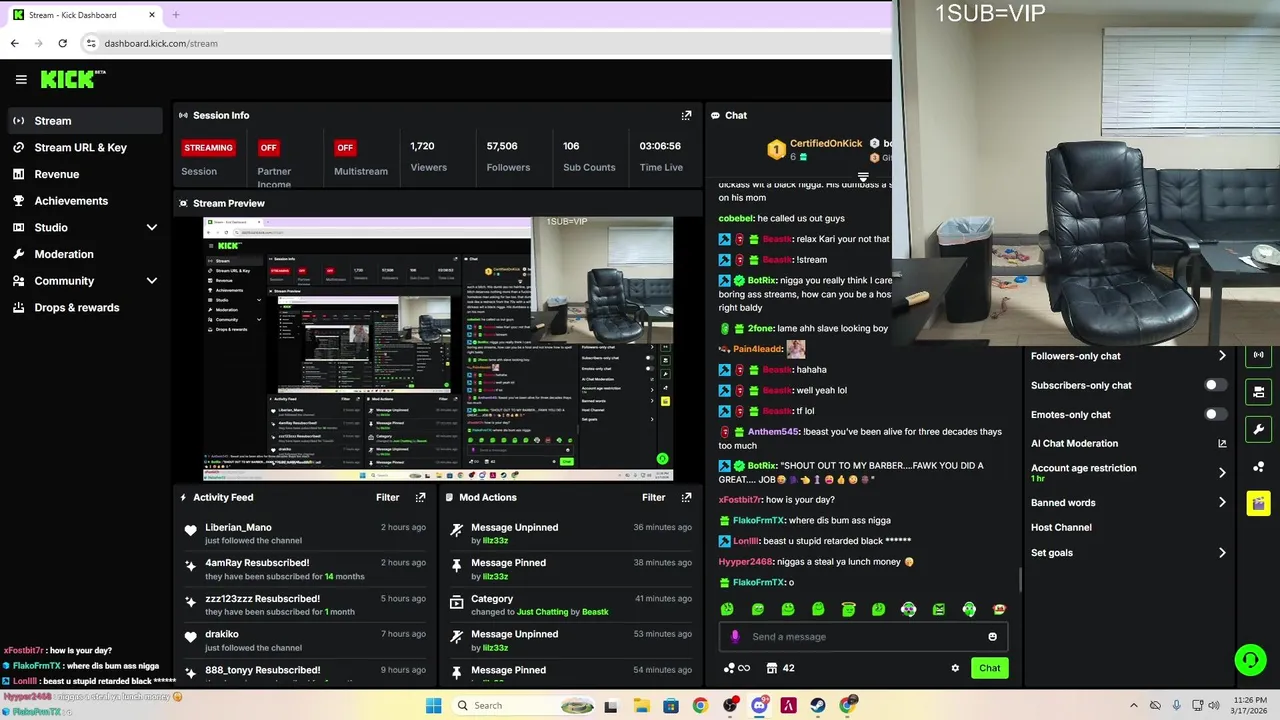Click the KICK beta logo
This screenshot has width=1280, height=720.
[x=72, y=79]
